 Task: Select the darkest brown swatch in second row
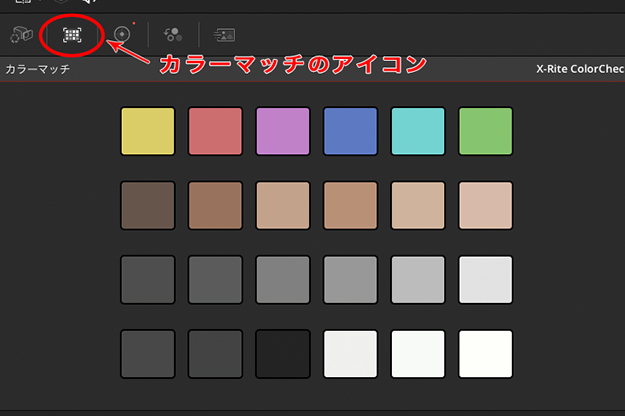tap(148, 205)
